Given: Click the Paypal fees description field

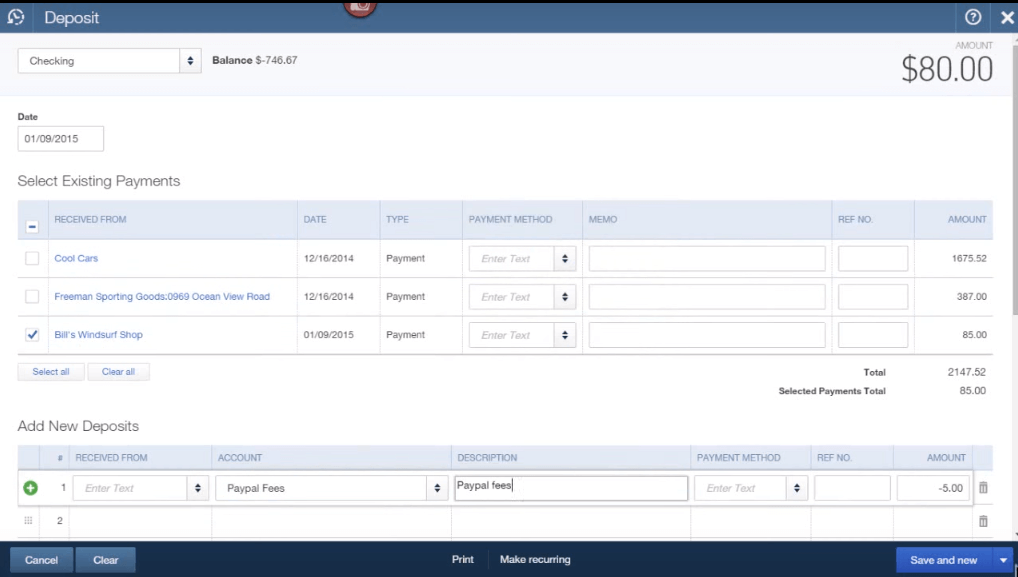Looking at the screenshot, I should coord(571,488).
